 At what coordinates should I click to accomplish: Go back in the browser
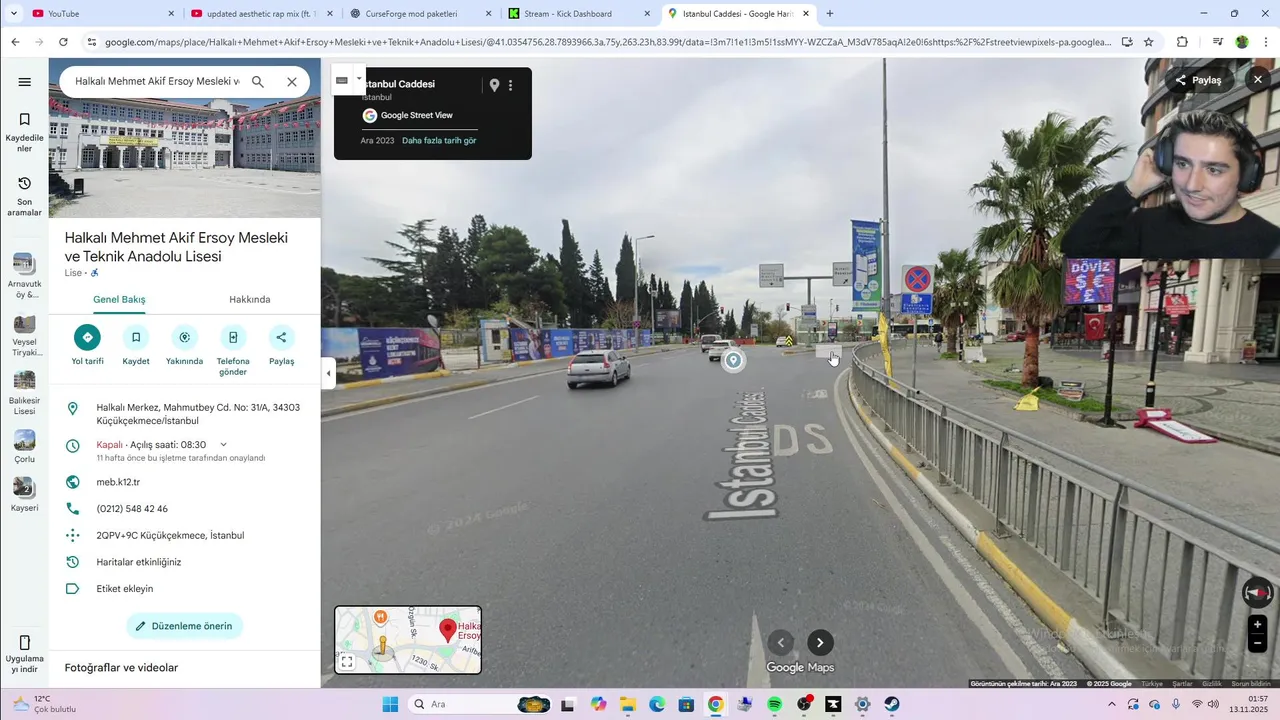(15, 42)
